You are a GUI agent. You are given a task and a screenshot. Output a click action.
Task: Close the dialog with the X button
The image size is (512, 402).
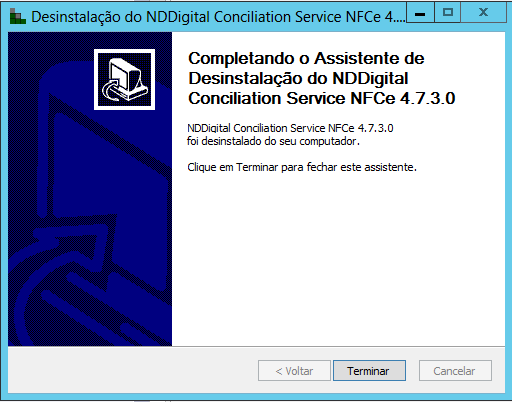click(x=483, y=13)
